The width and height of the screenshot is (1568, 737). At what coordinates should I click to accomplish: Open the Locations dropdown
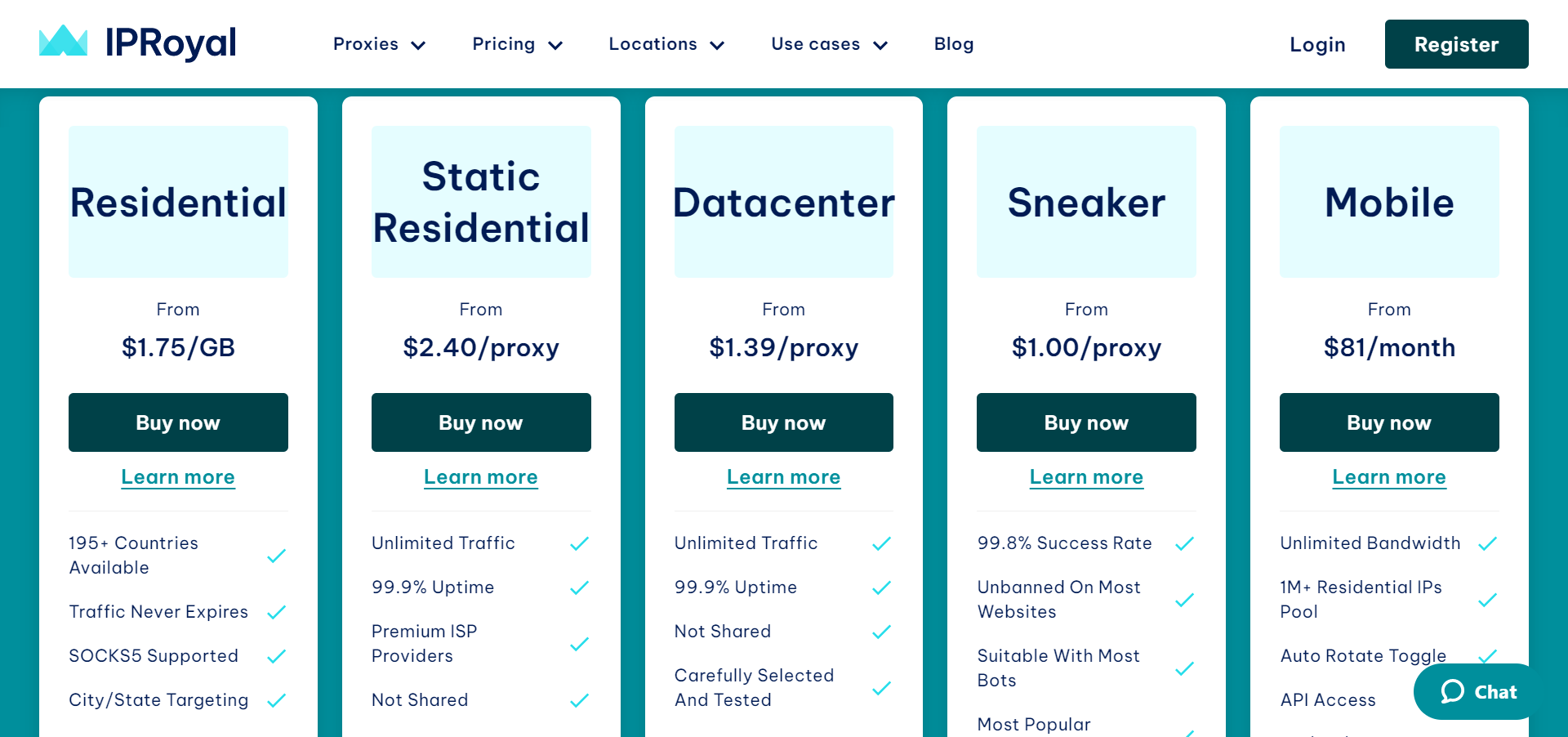(x=666, y=44)
